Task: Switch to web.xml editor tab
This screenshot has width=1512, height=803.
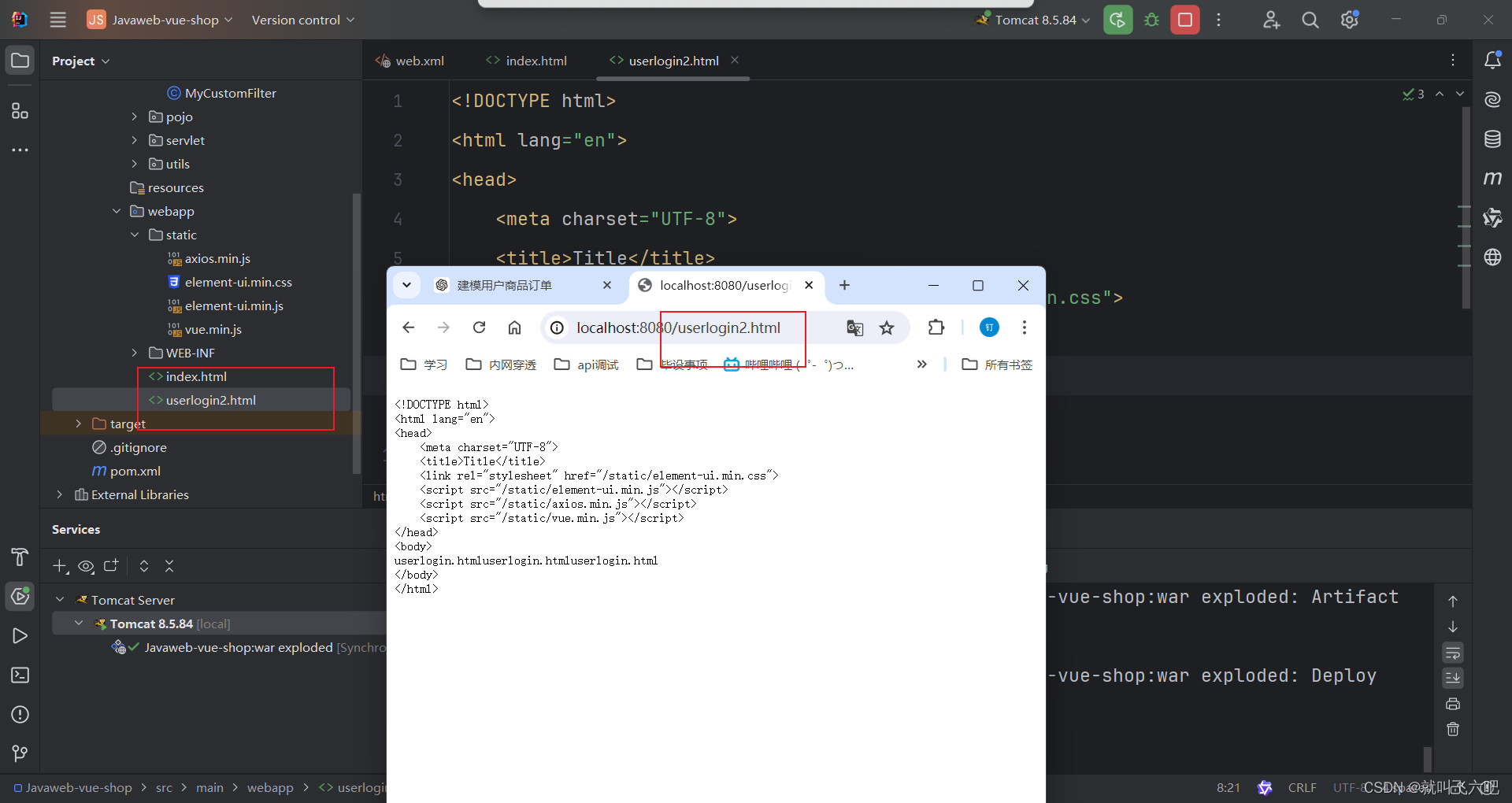Action: pyautogui.click(x=409, y=61)
